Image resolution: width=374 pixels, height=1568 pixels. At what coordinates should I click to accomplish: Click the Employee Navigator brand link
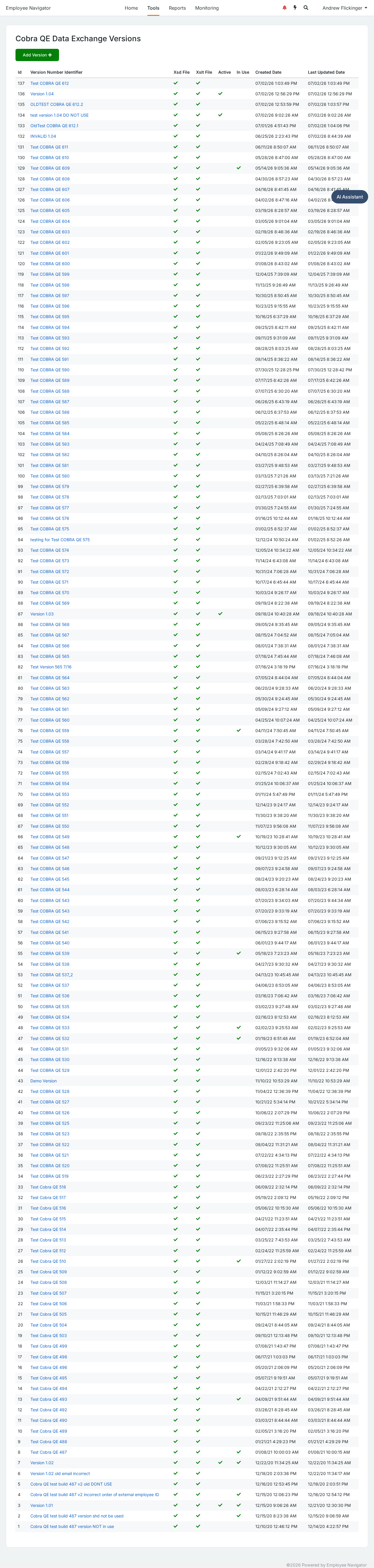click(29, 8)
